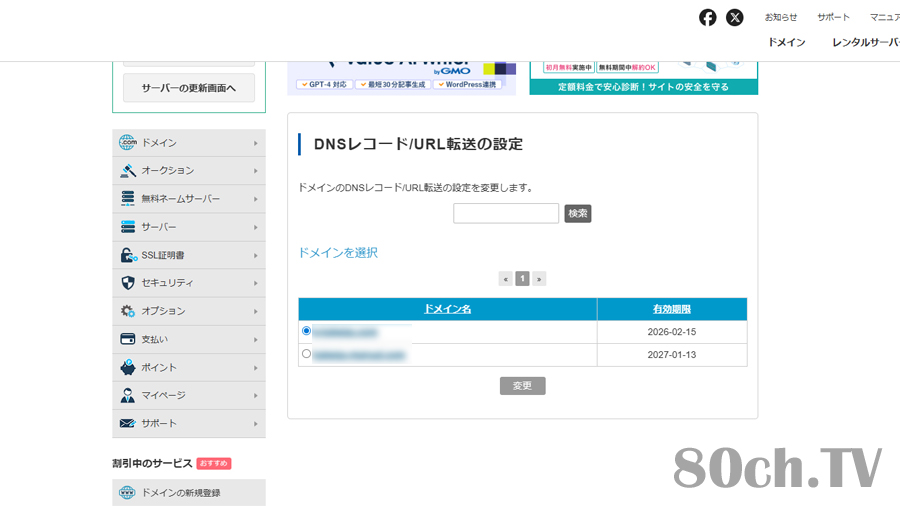
Task: Sort by 有効期限 column header
Action: click(x=672, y=309)
